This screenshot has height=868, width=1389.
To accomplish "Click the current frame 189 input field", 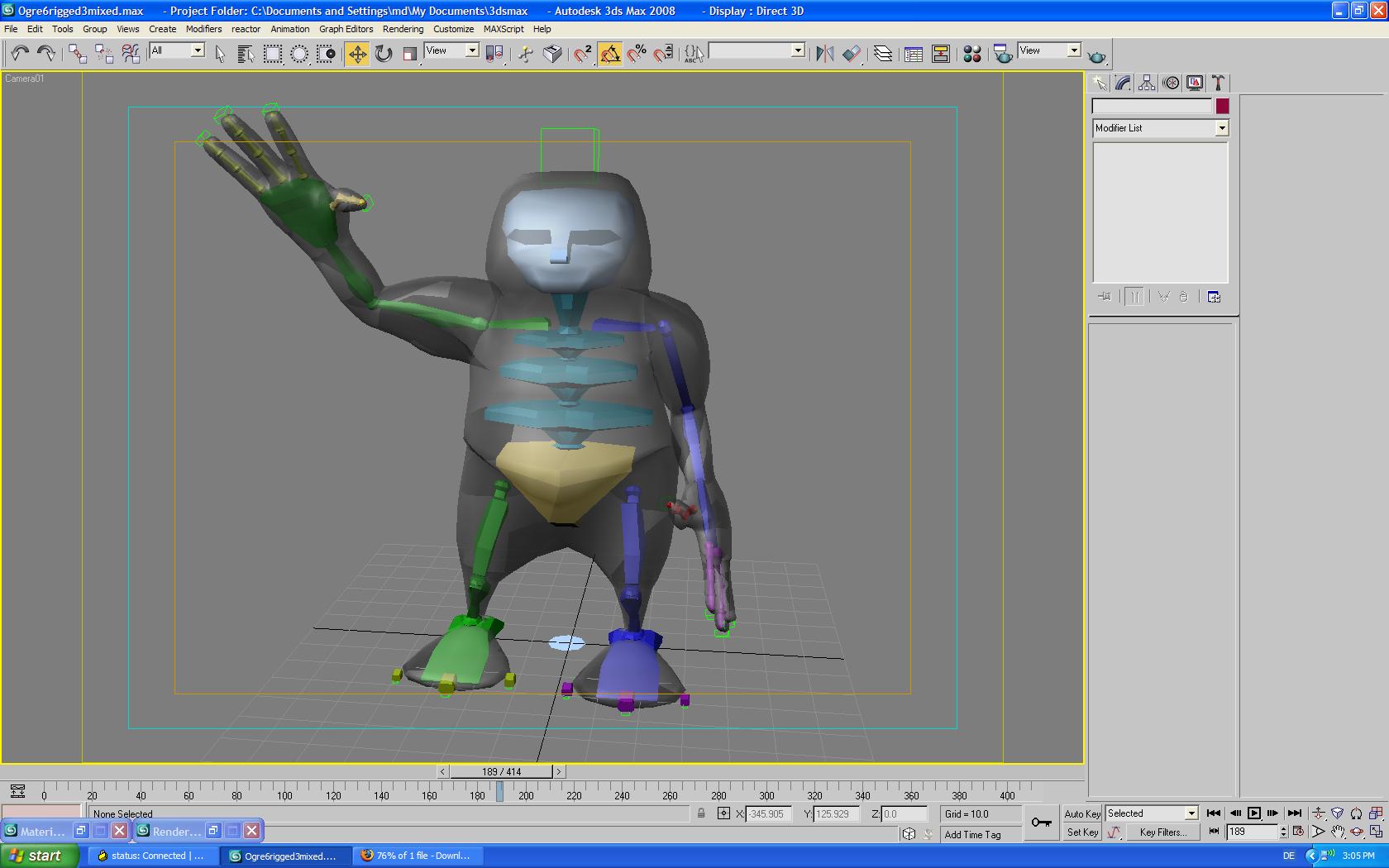I will pos(1252,832).
